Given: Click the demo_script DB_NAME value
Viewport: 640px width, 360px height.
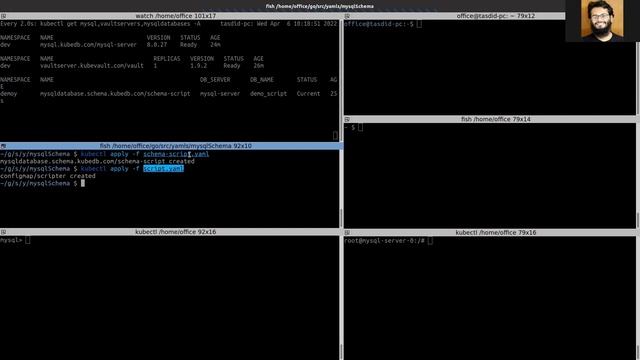Looking at the screenshot, I should point(268,93).
